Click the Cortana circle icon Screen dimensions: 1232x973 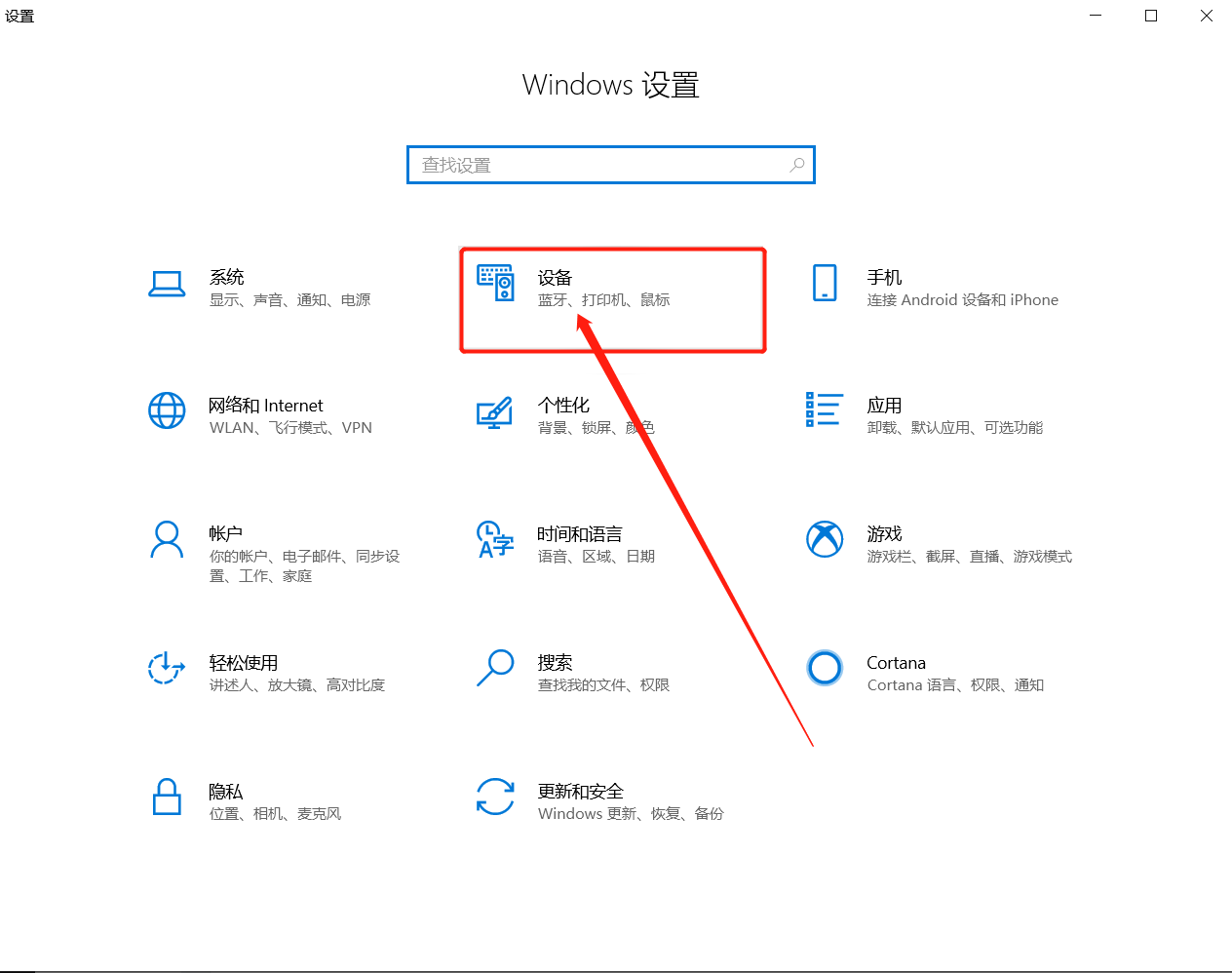825,668
